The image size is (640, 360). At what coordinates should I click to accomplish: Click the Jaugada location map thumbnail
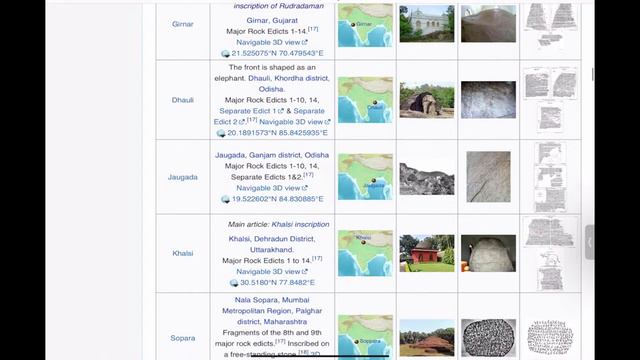click(365, 177)
